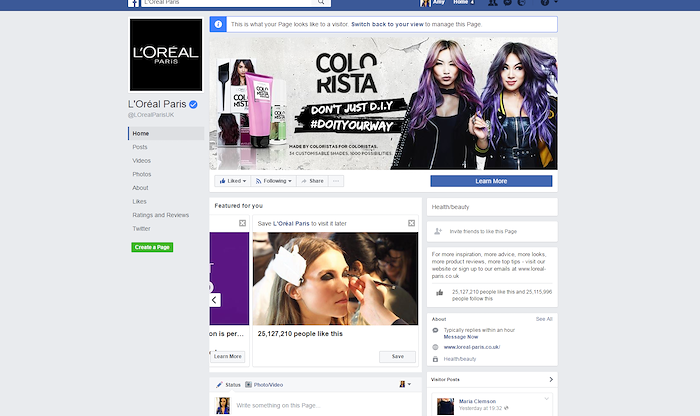Viewport: 700px width, 416px height.
Task: Open the Messenger icon in top bar
Action: pyautogui.click(x=508, y=2)
